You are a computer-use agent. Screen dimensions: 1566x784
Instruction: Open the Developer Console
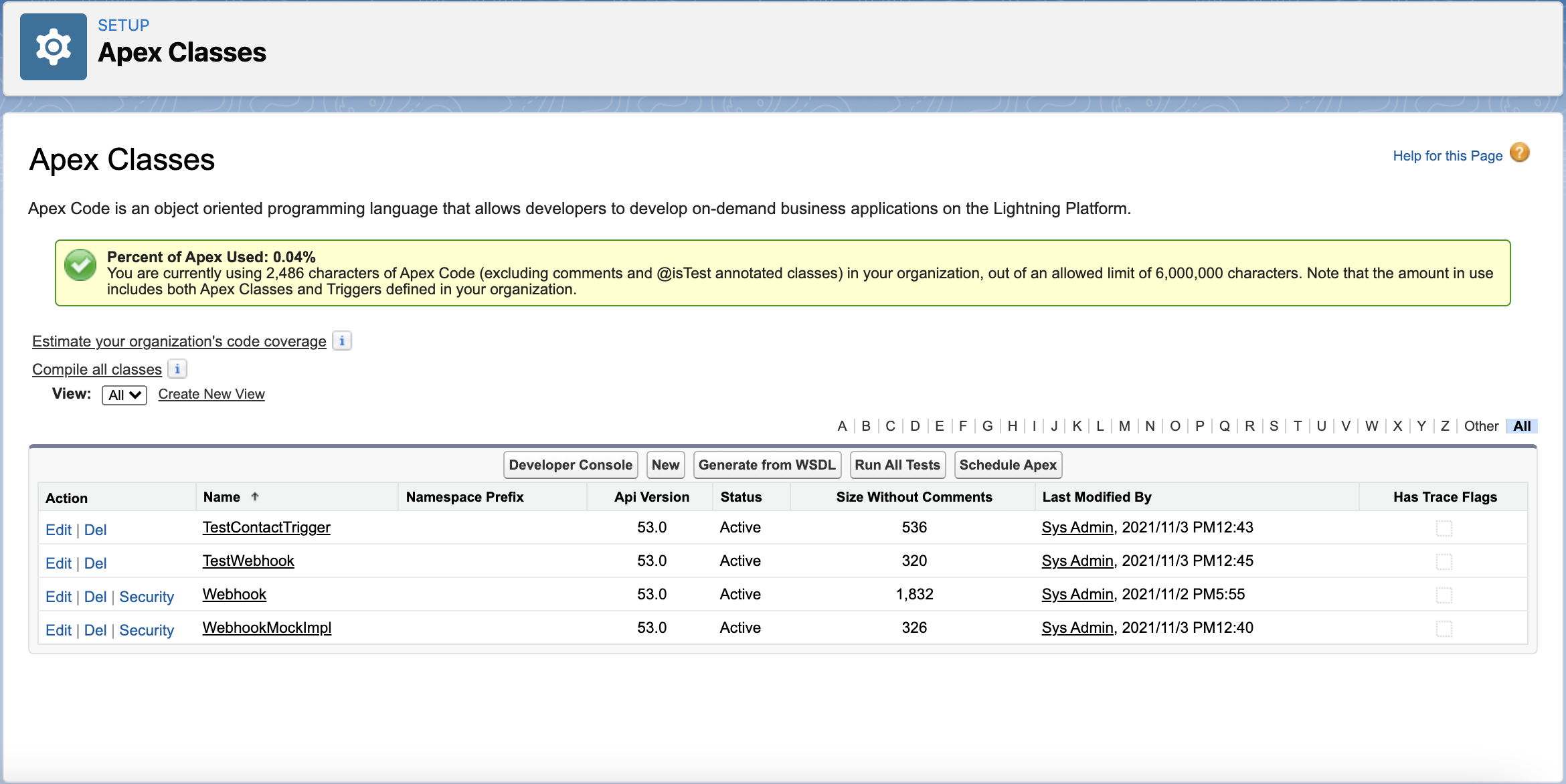point(570,465)
